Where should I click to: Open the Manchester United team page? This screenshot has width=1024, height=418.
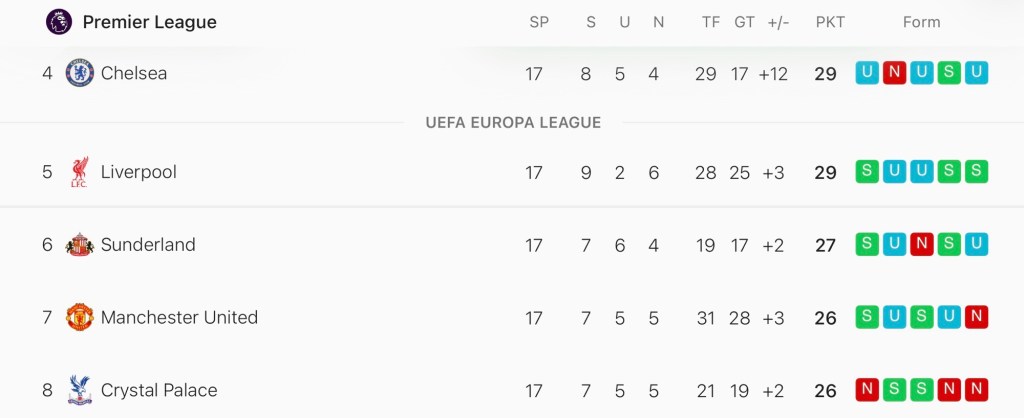(x=179, y=318)
